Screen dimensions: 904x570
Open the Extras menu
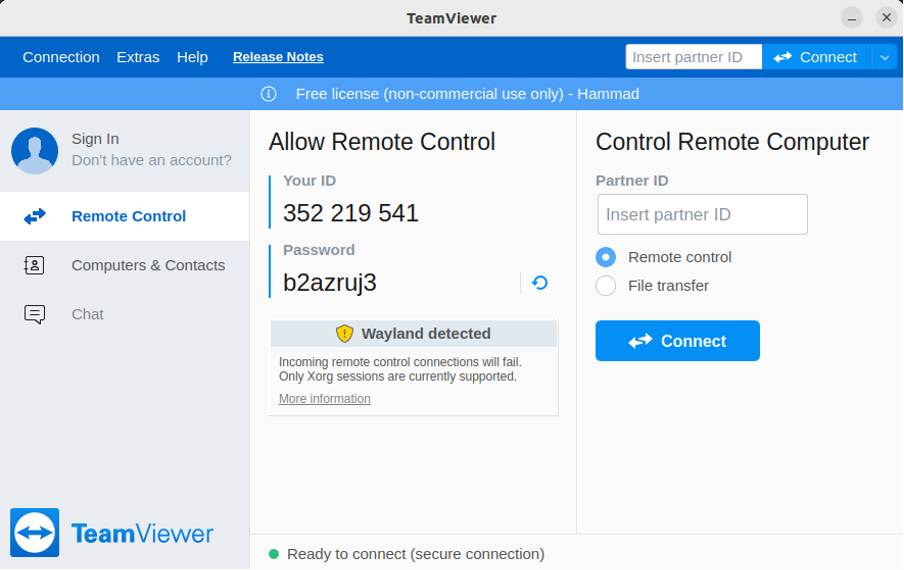[138, 57]
